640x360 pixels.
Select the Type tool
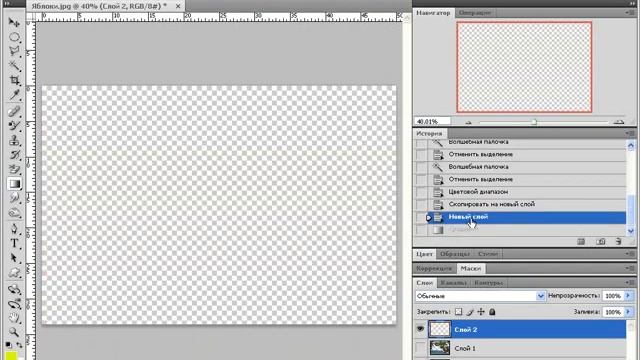pyautogui.click(x=14, y=243)
